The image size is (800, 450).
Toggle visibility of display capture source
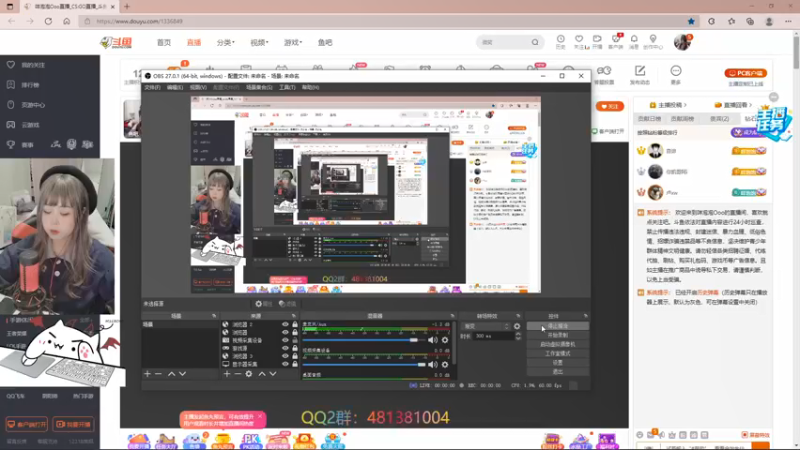click(285, 364)
